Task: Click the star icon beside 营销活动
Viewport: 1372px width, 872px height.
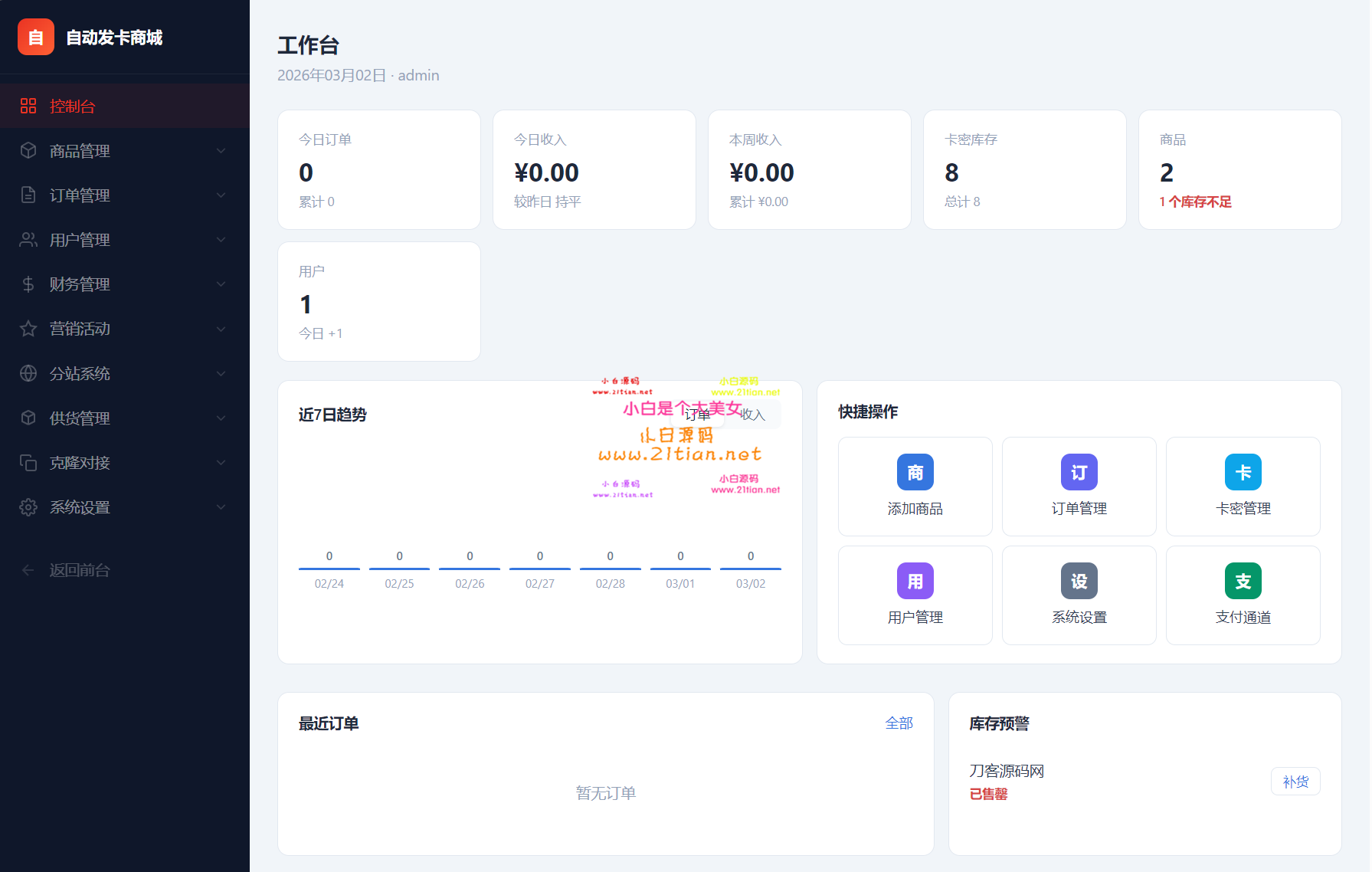Action: [x=28, y=329]
